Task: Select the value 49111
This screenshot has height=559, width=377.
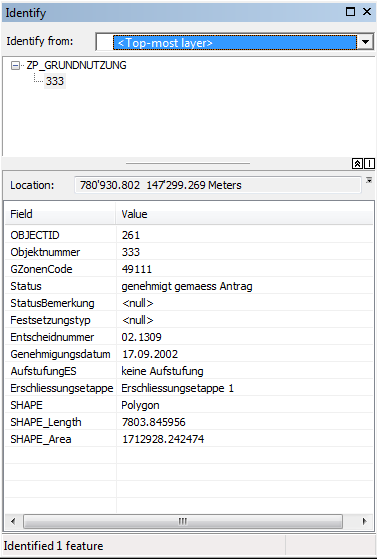Action: coord(137,269)
